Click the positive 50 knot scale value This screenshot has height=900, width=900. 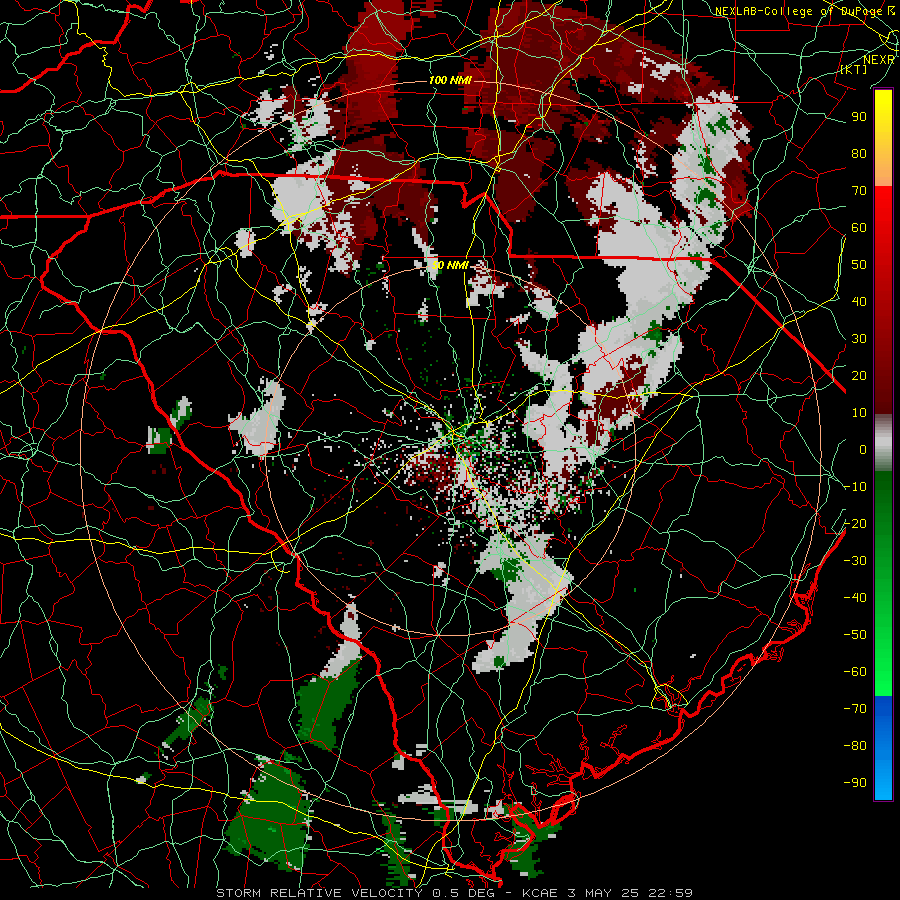[859, 265]
